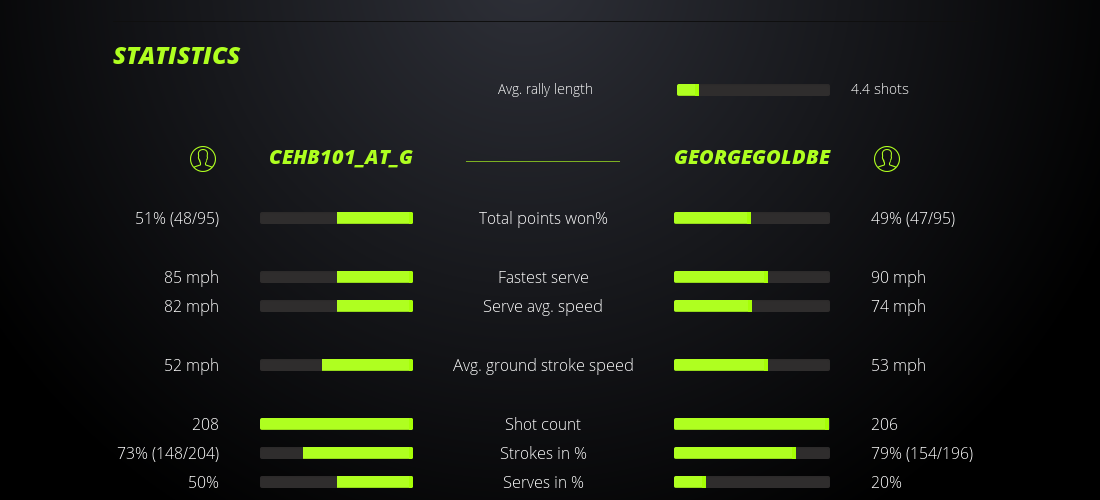Viewport: 1100px width, 500px height.
Task: Click GEORGEGOLDBE's Total points won bar
Action: (752, 218)
